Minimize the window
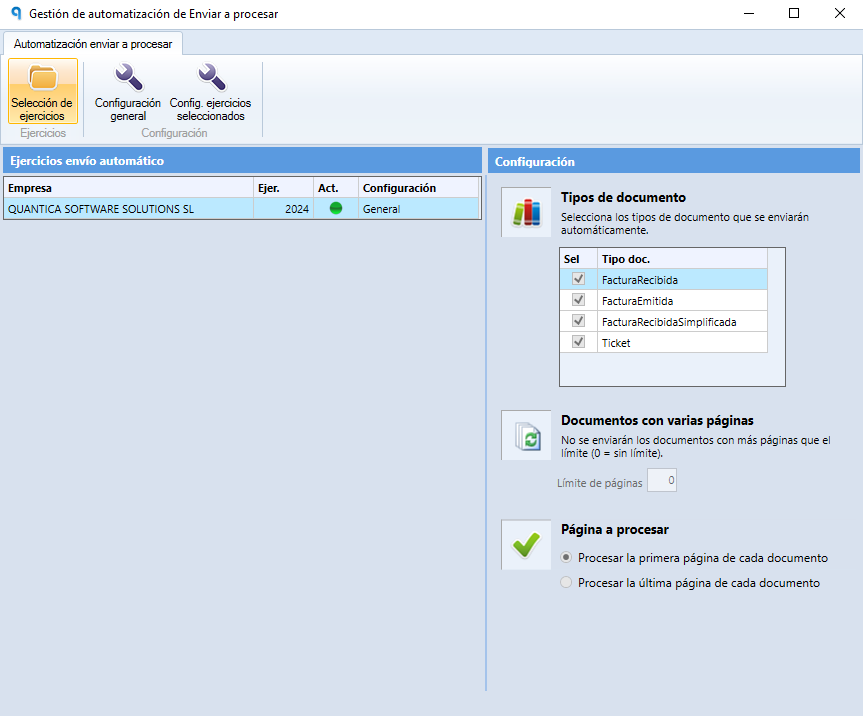Screen dimensions: 863x716 pyautogui.click(x=749, y=13)
